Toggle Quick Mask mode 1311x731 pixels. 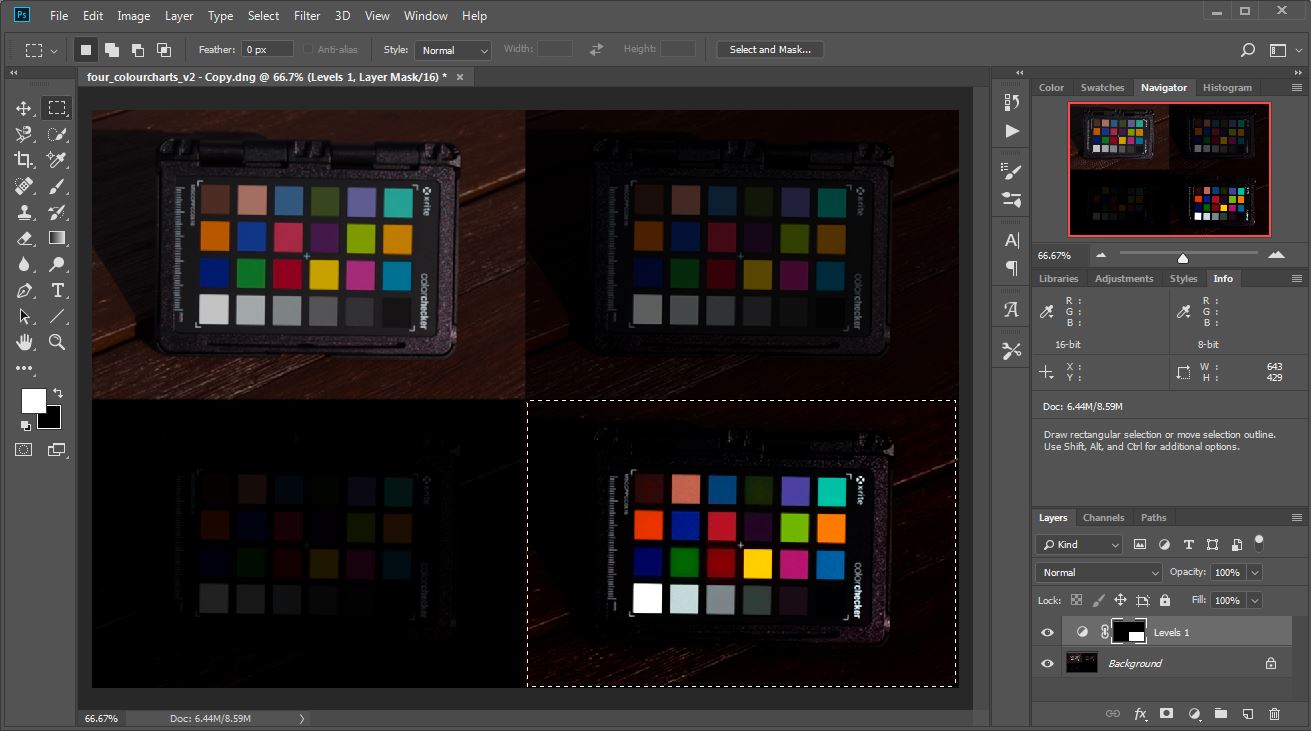(24, 450)
